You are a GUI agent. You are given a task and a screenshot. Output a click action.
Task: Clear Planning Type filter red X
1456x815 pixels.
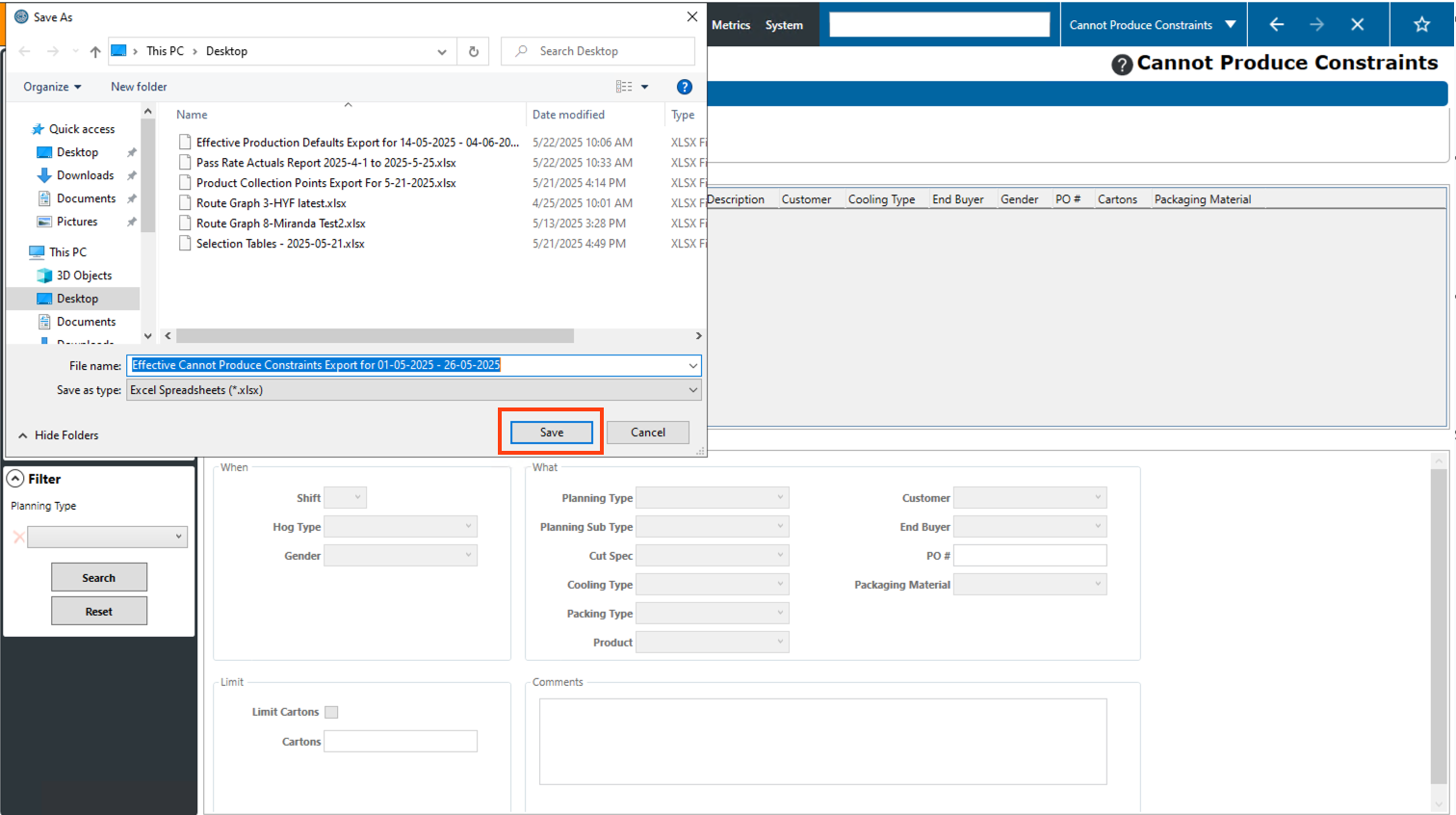[x=18, y=538]
